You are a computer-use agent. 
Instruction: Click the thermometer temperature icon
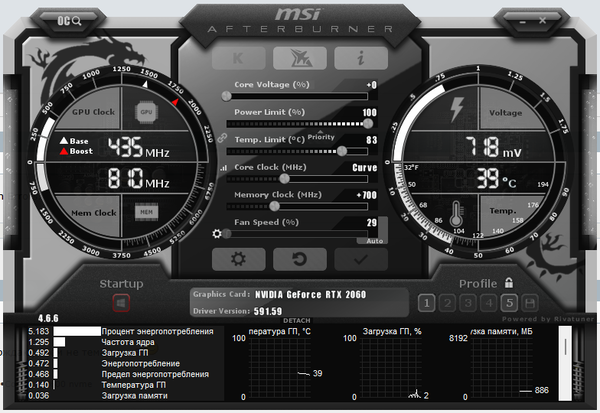tap(456, 214)
